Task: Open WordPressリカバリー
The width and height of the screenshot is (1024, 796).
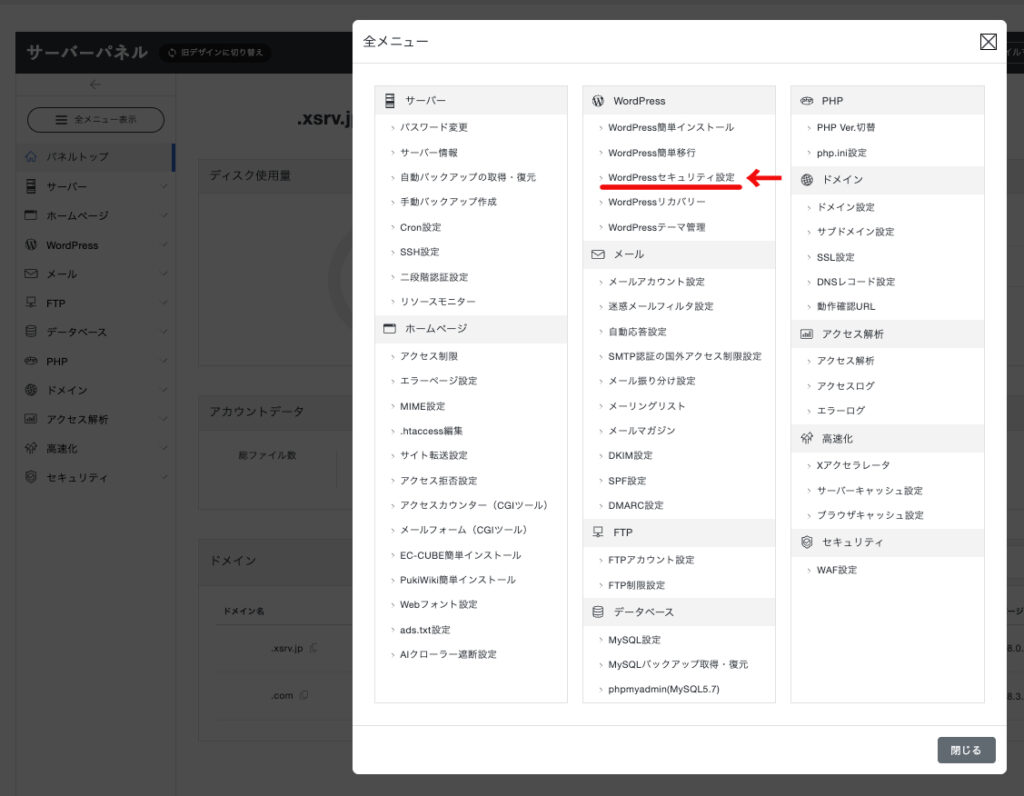Action: 656,202
